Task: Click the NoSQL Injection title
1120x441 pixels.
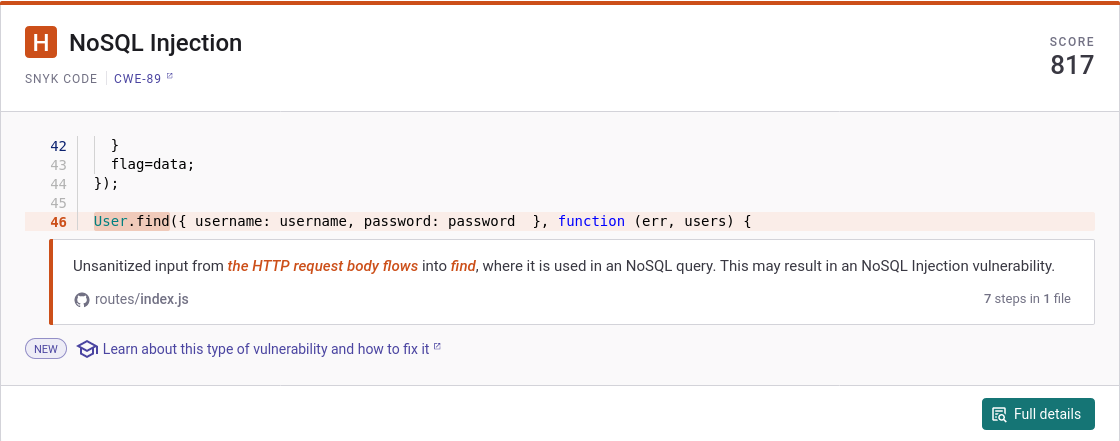Action: point(155,43)
